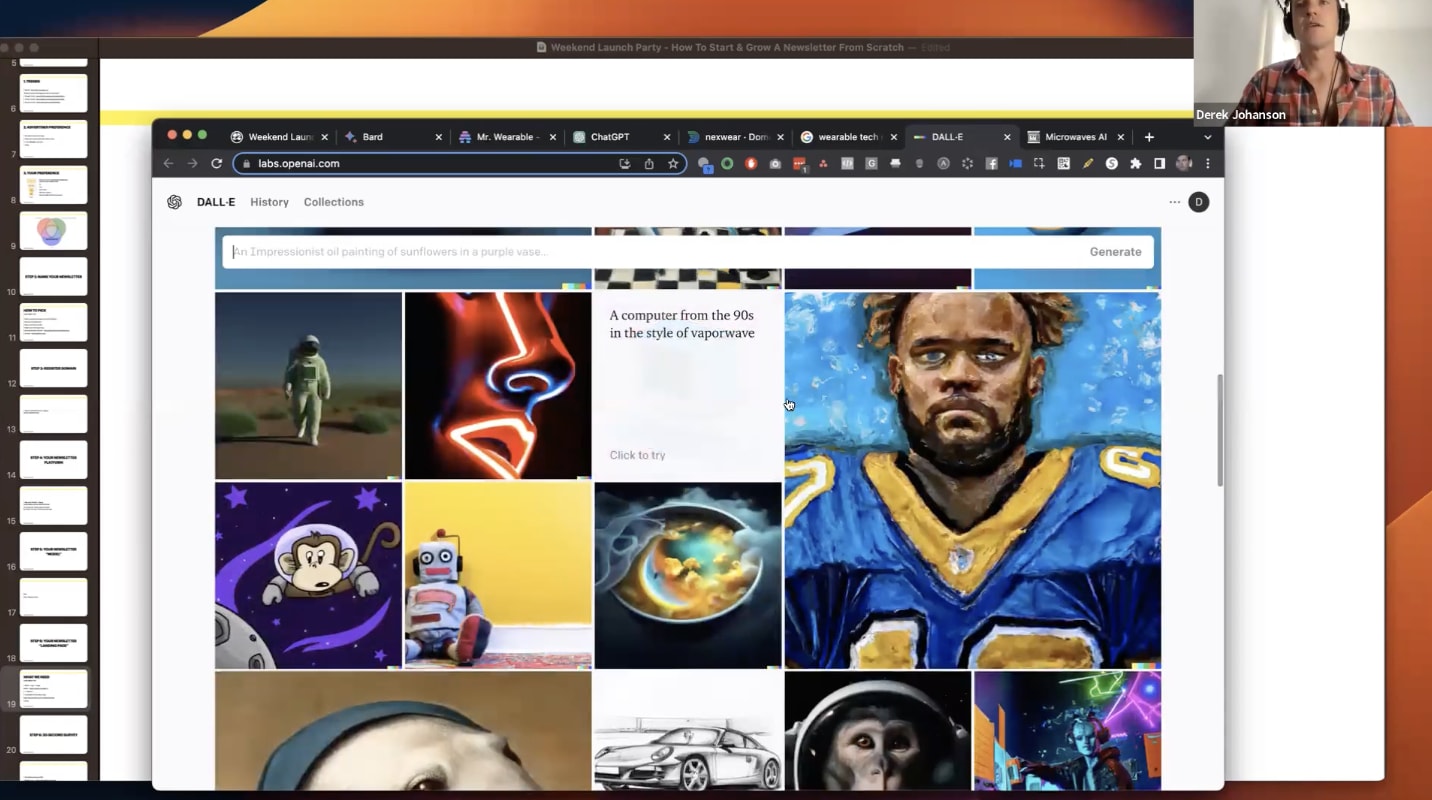Viewport: 1432px width, 800px height.
Task: Click the printer extension icon
Action: (x=895, y=164)
